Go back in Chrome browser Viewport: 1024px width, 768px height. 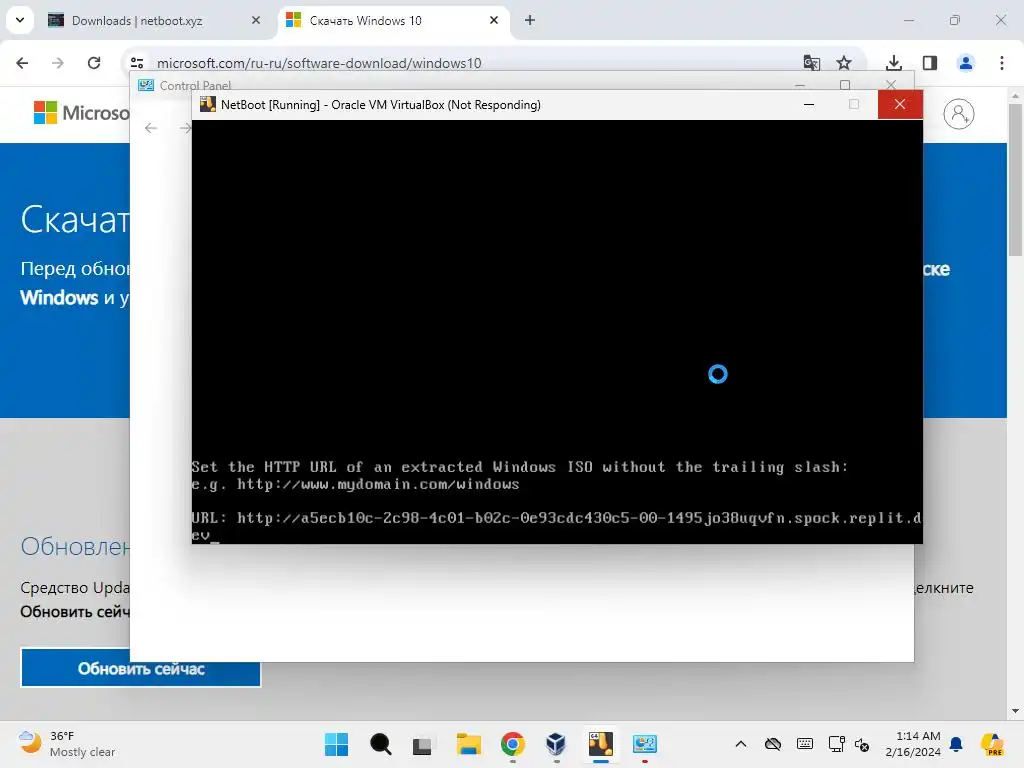click(x=22, y=63)
